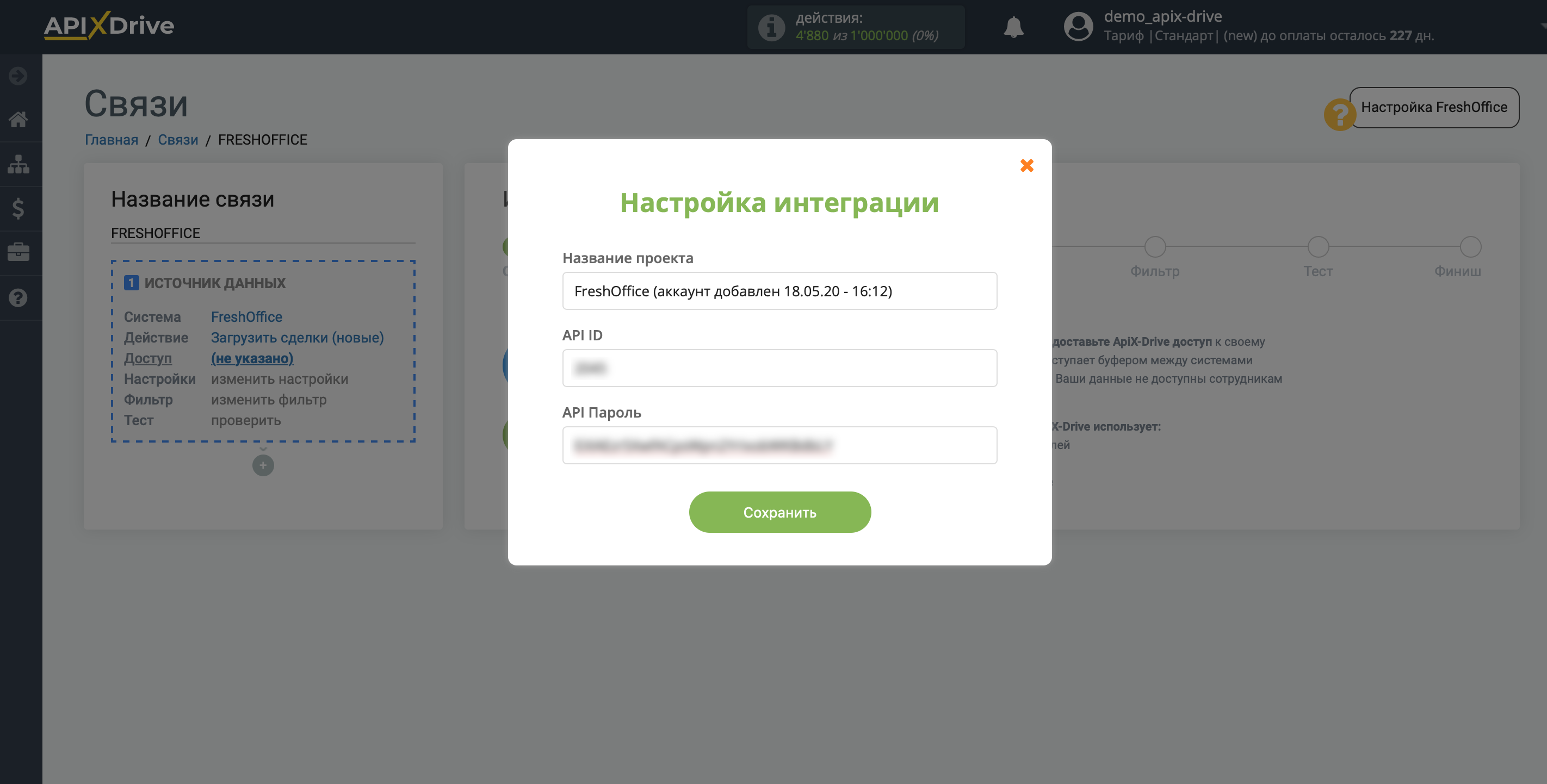This screenshot has height=784, width=1547.
Task: Select the Тест step circle
Action: coord(1317,247)
